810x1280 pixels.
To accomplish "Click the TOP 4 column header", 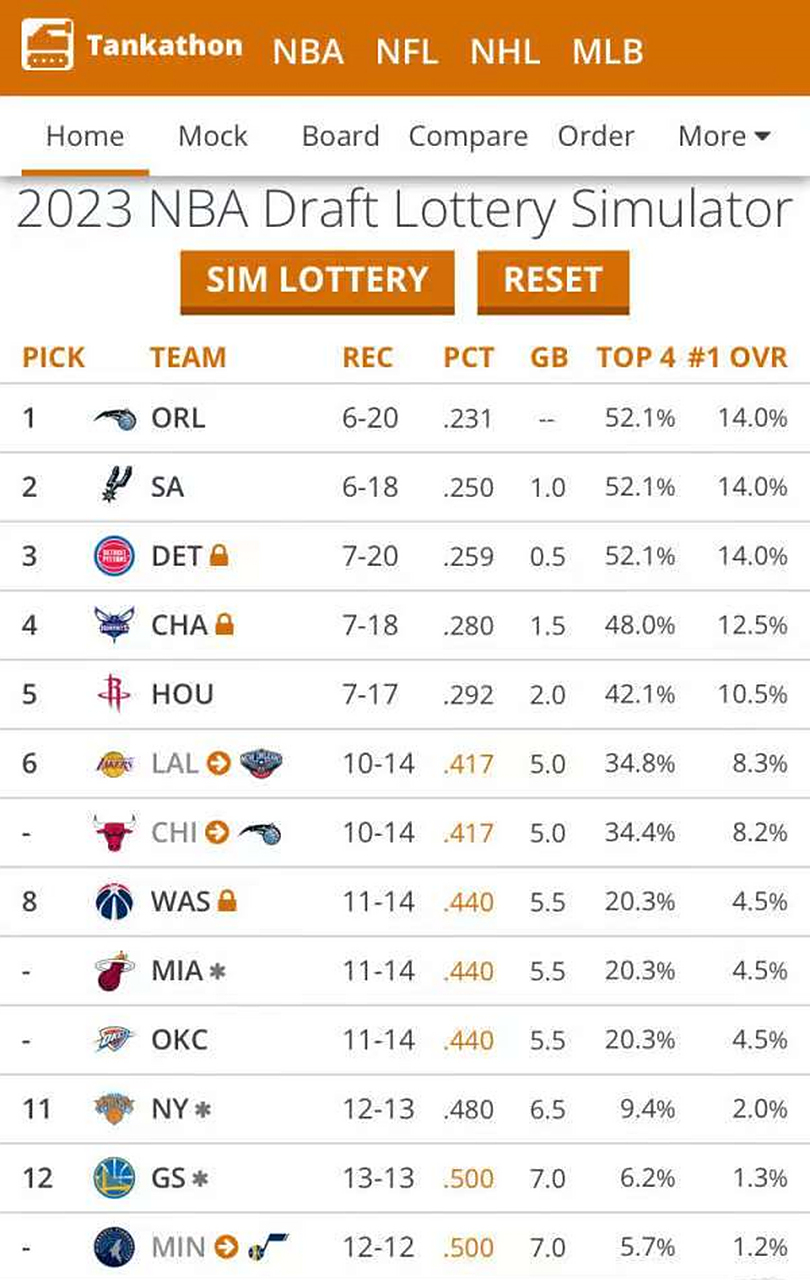I will click(x=636, y=357).
